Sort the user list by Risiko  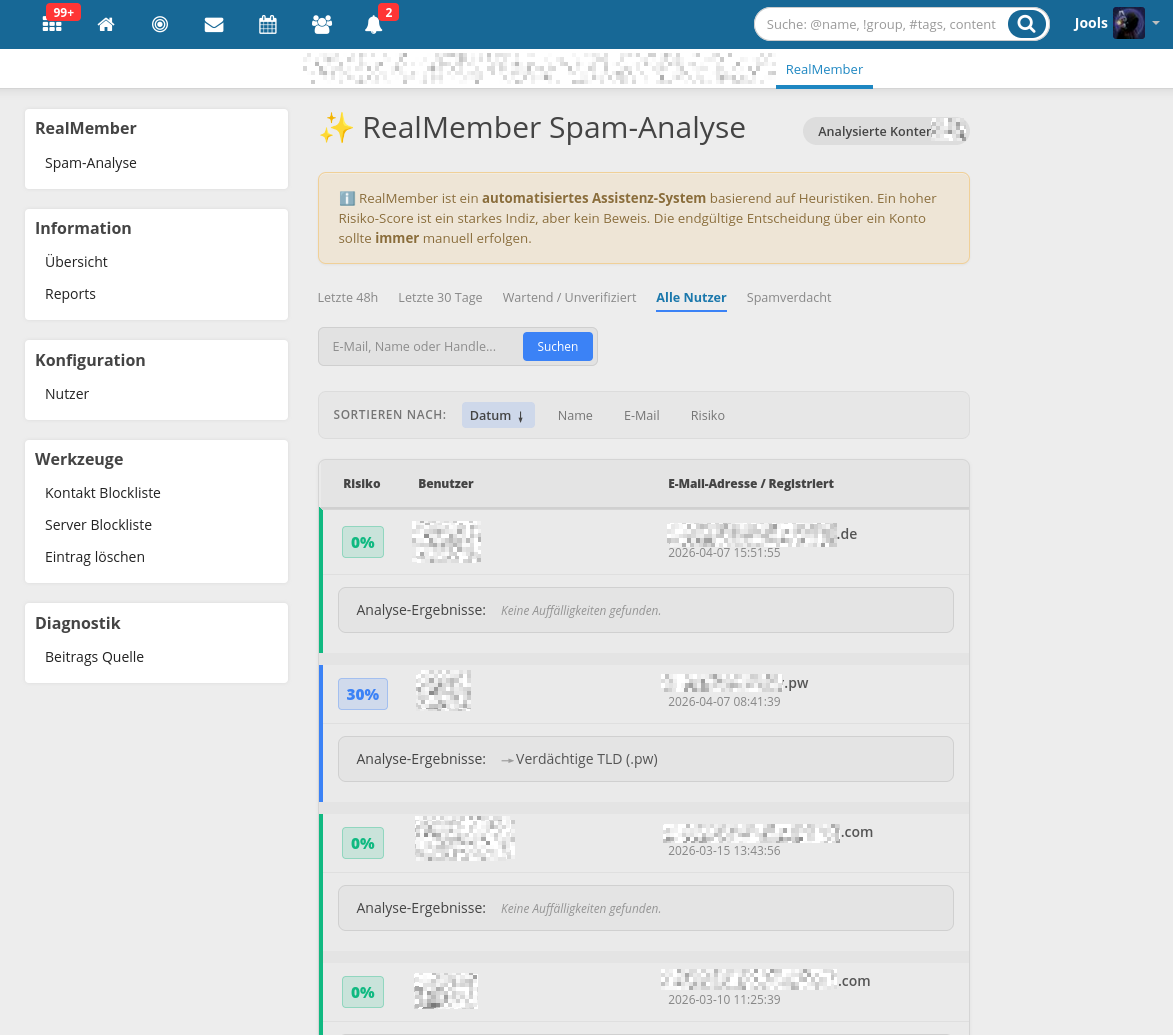click(x=707, y=416)
